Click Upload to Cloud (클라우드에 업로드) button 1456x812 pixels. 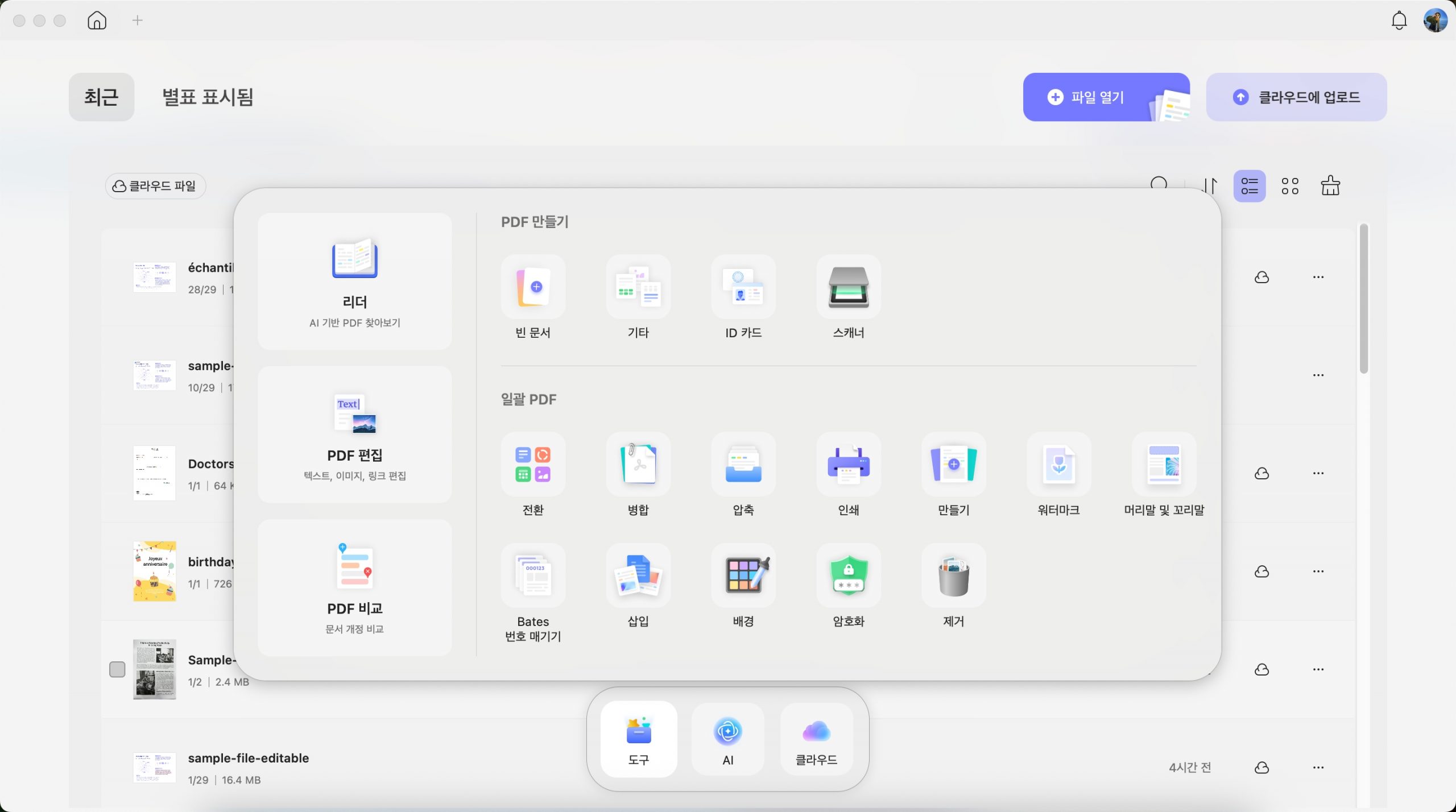(x=1296, y=97)
